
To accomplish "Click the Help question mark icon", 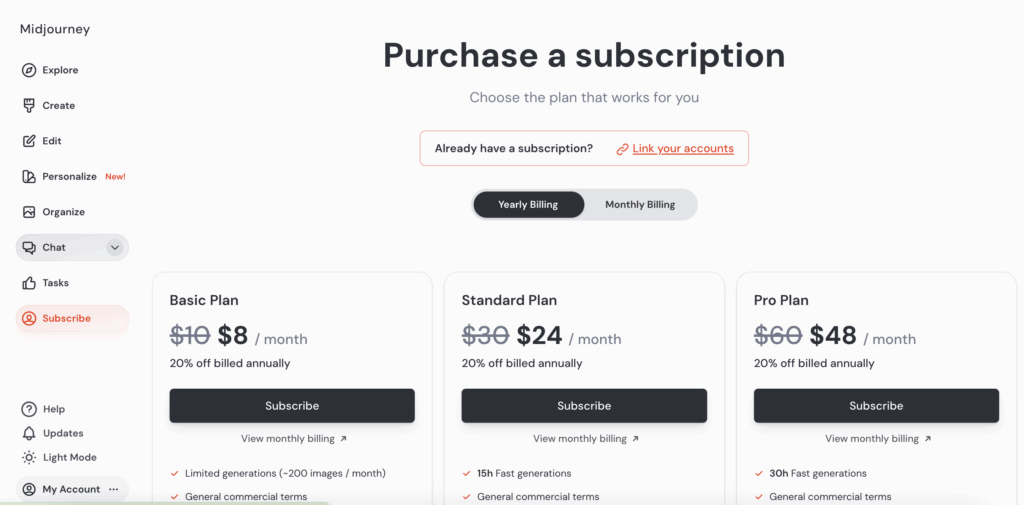I will coord(29,409).
